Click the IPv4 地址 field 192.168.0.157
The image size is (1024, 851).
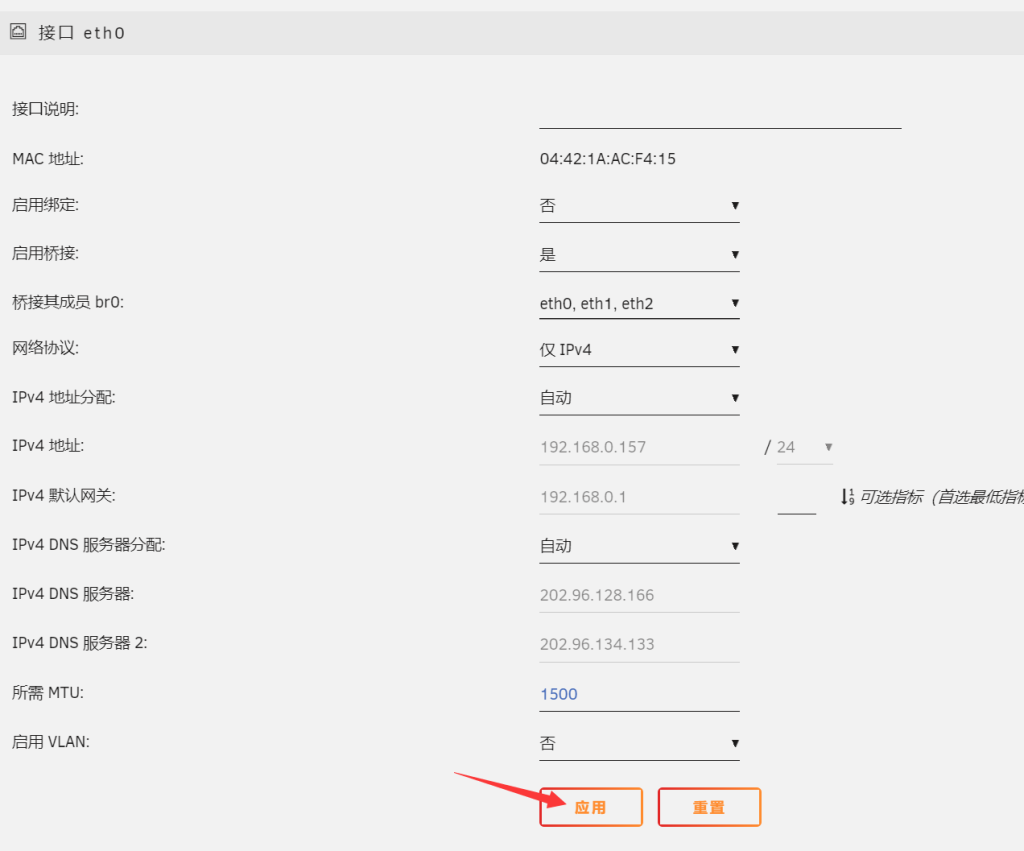click(638, 447)
